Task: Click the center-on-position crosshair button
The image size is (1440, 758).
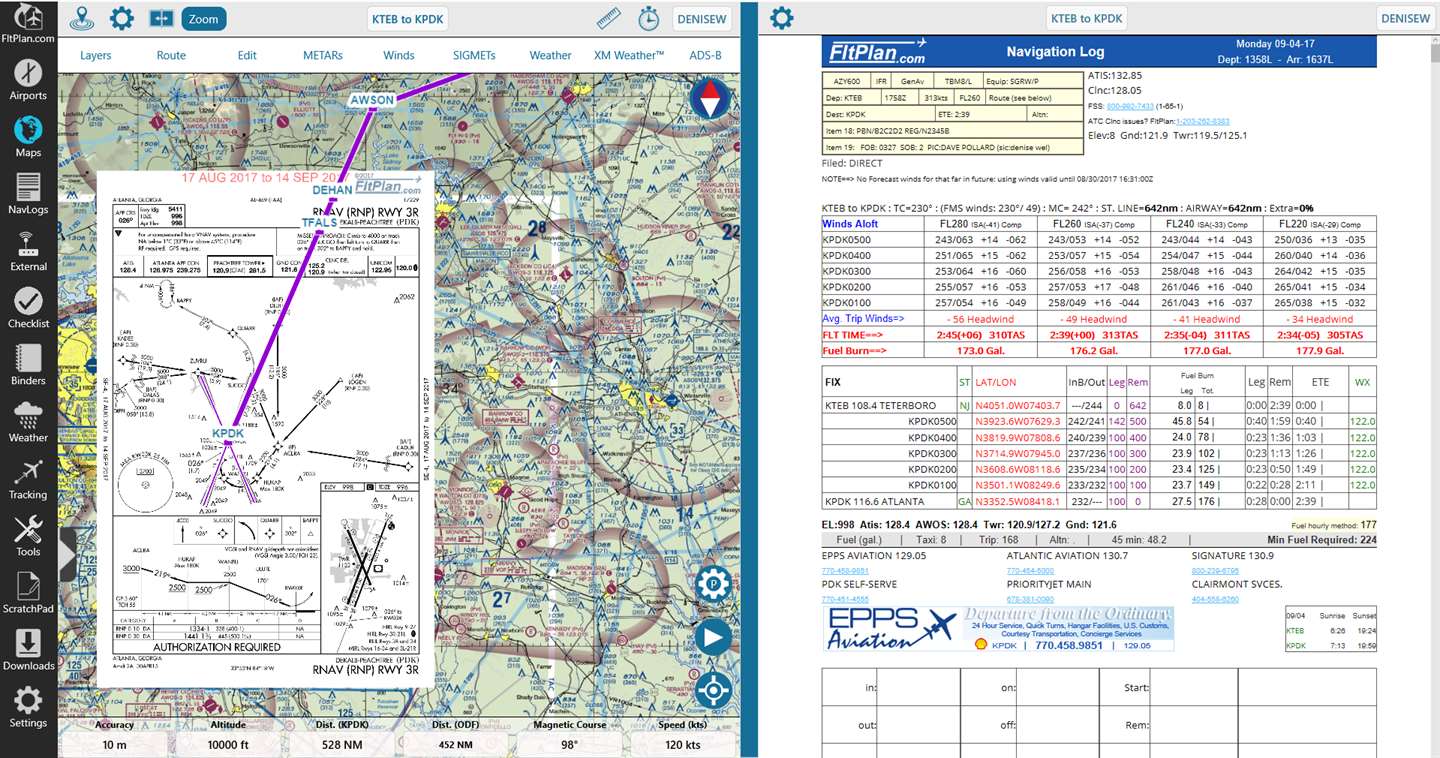Action: point(712,690)
